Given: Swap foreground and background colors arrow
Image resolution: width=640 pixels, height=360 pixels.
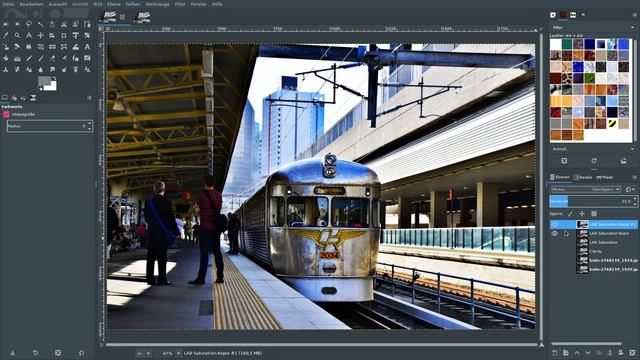Looking at the screenshot, I should tap(54, 78).
